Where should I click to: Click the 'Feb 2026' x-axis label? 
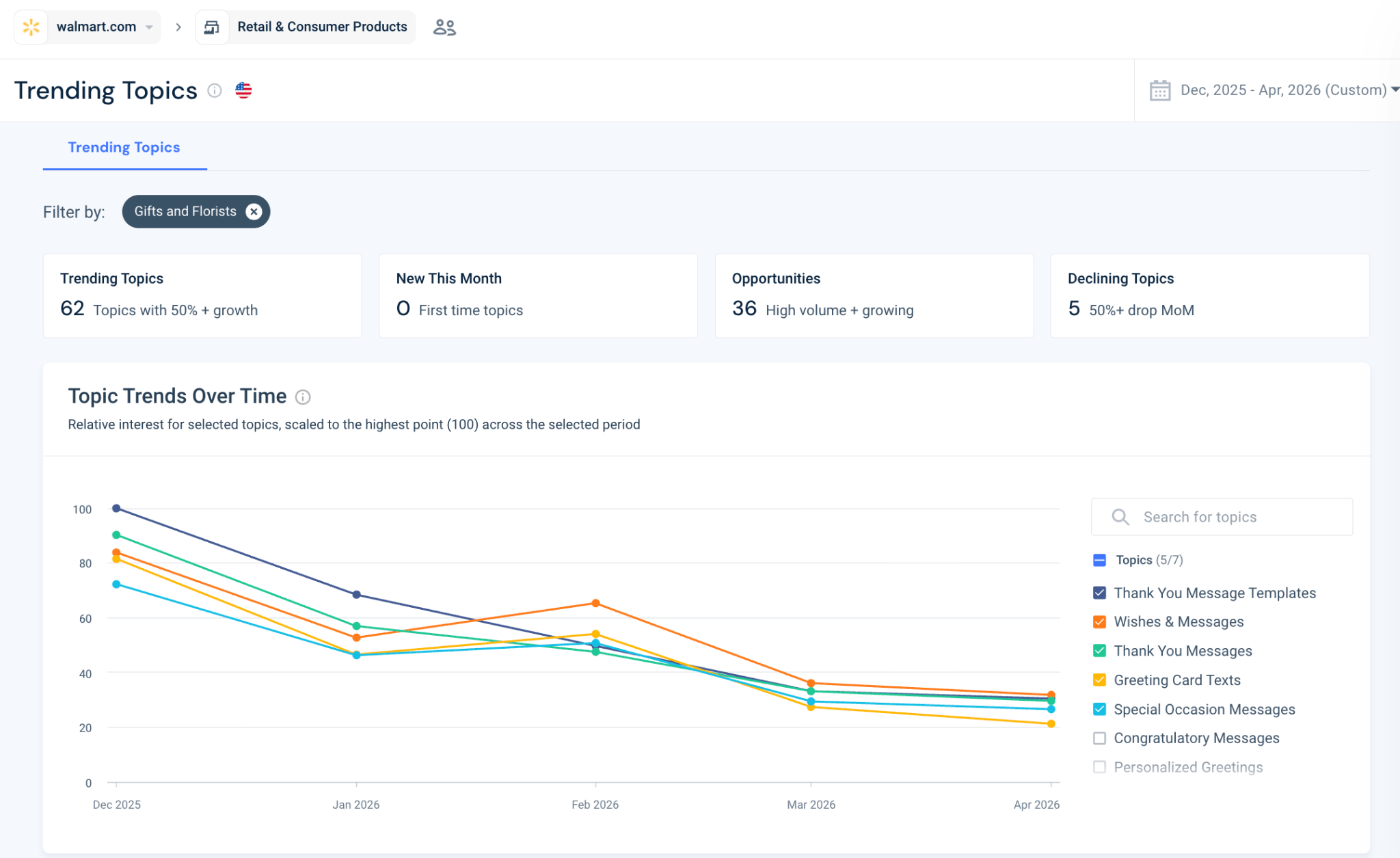595,805
